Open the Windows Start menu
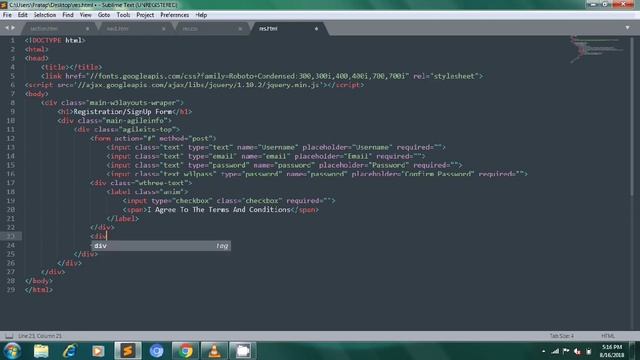The image size is (640, 360). coord(12,351)
